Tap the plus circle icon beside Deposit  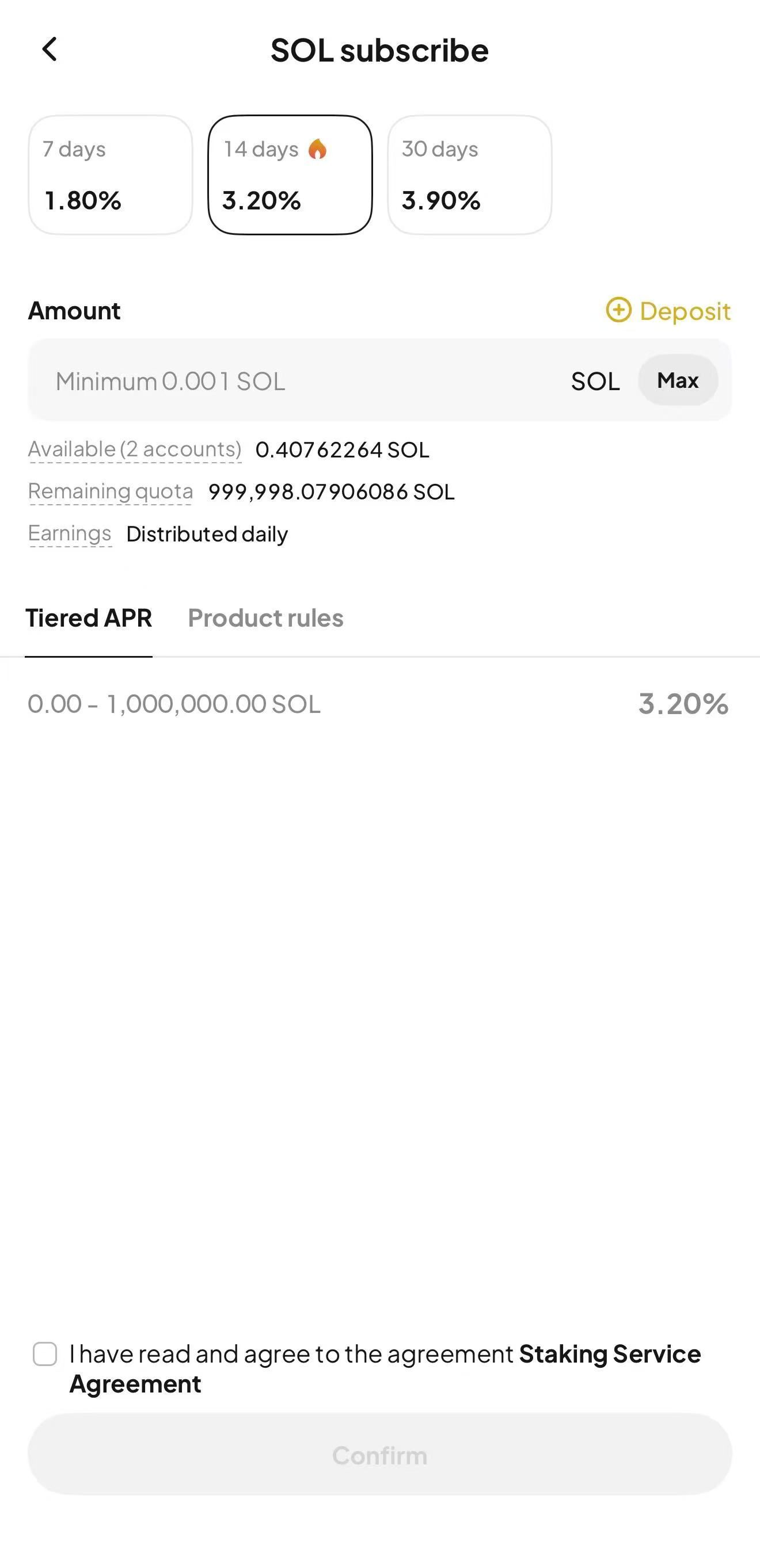click(618, 310)
